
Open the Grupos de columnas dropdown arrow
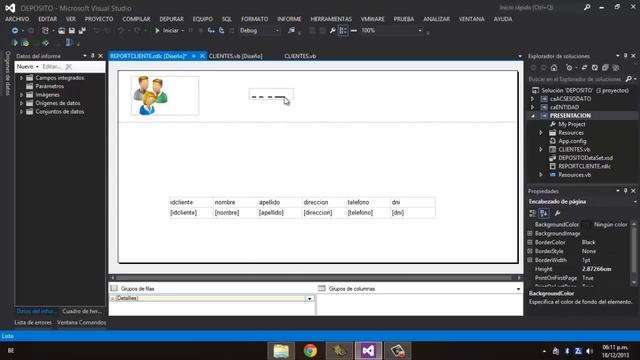[x=518, y=289]
